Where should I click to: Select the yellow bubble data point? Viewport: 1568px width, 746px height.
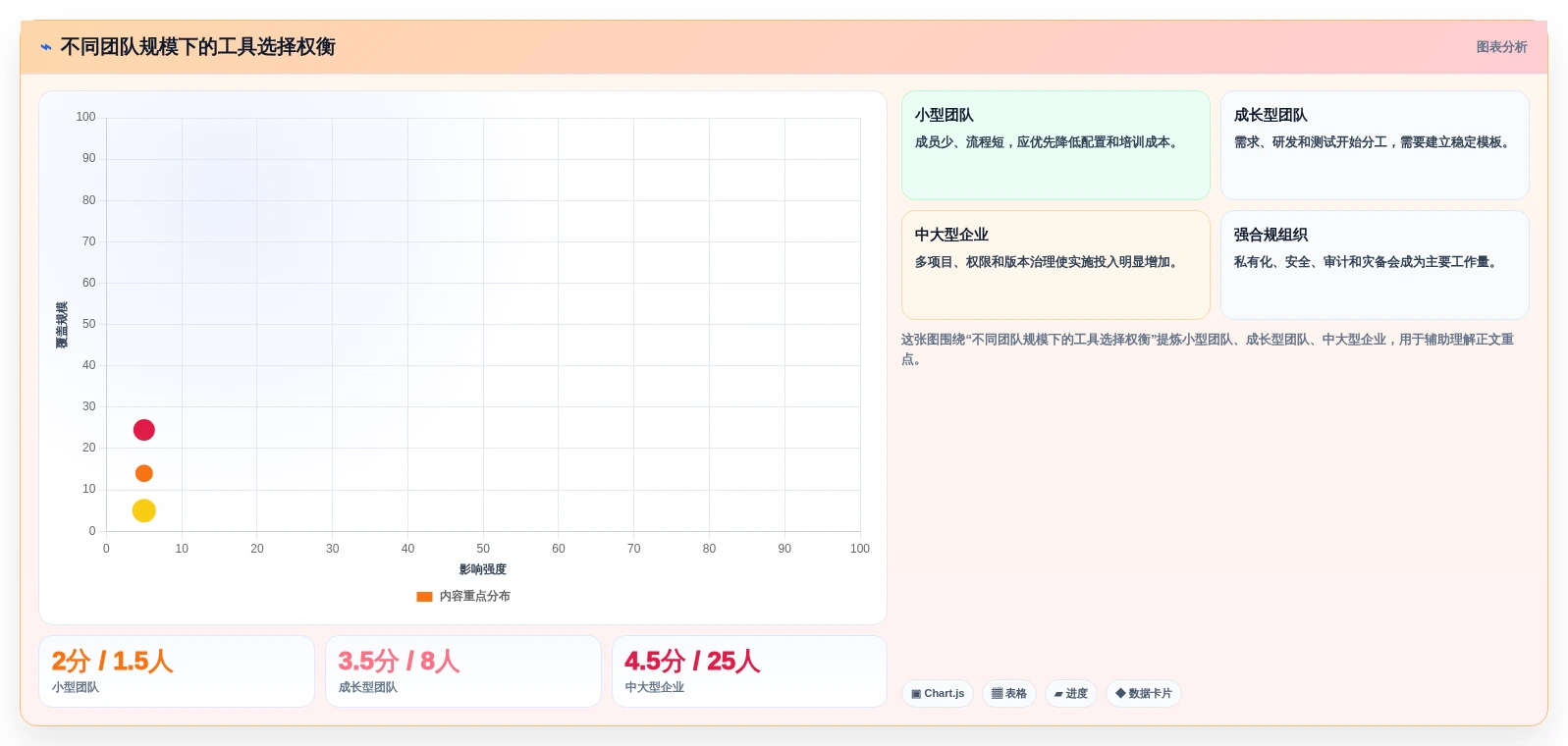coord(143,510)
